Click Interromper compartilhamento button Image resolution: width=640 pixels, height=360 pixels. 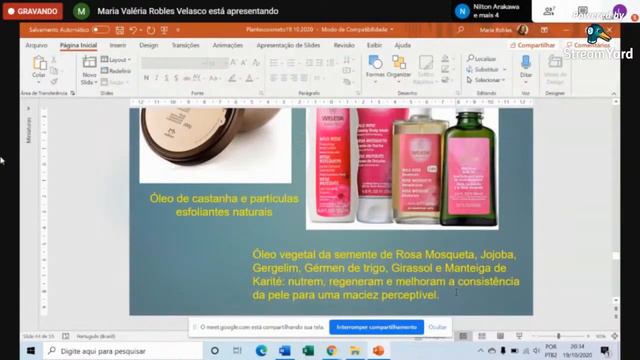click(x=376, y=327)
